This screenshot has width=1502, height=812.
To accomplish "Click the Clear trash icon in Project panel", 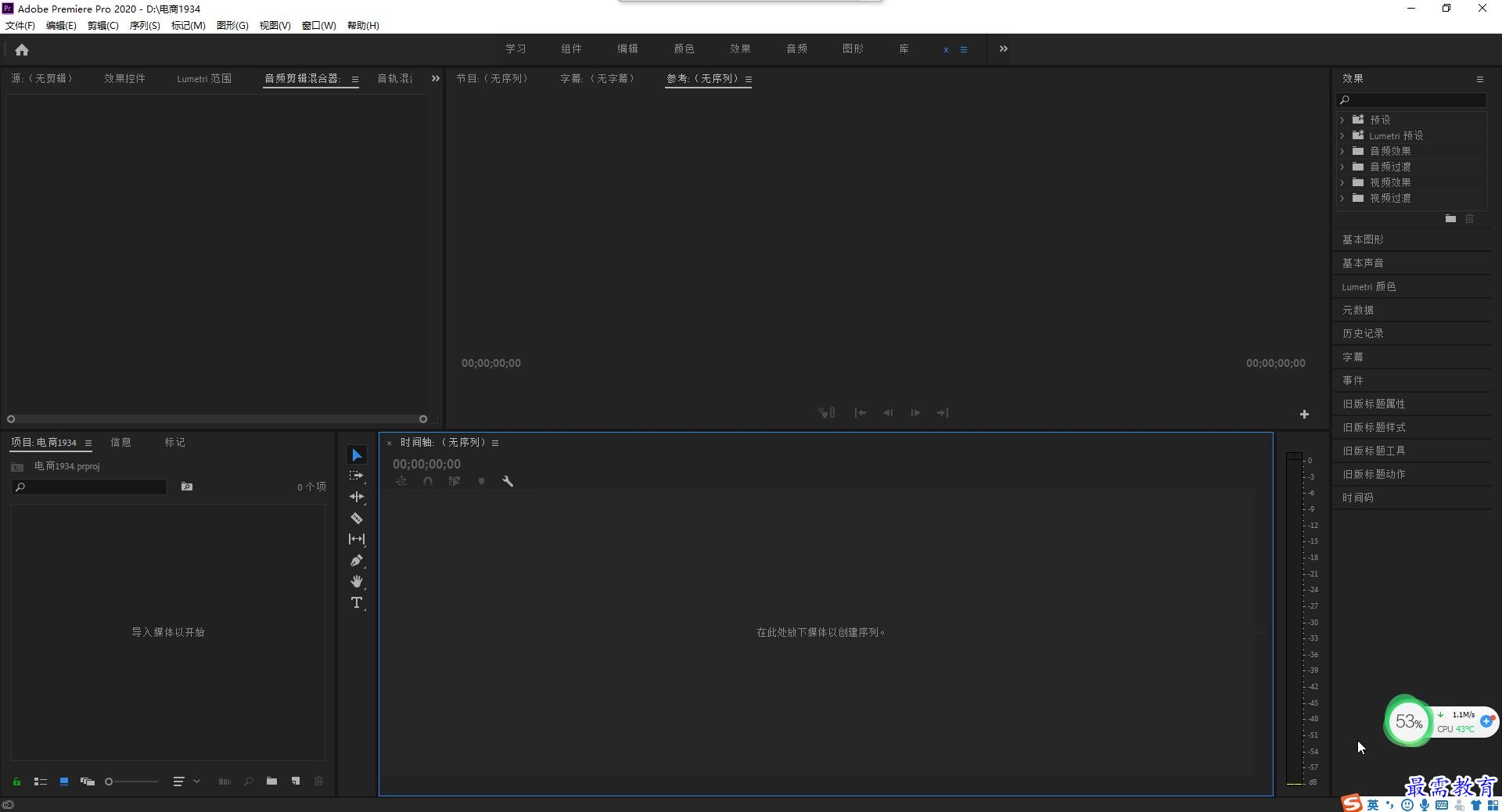I will [318, 781].
